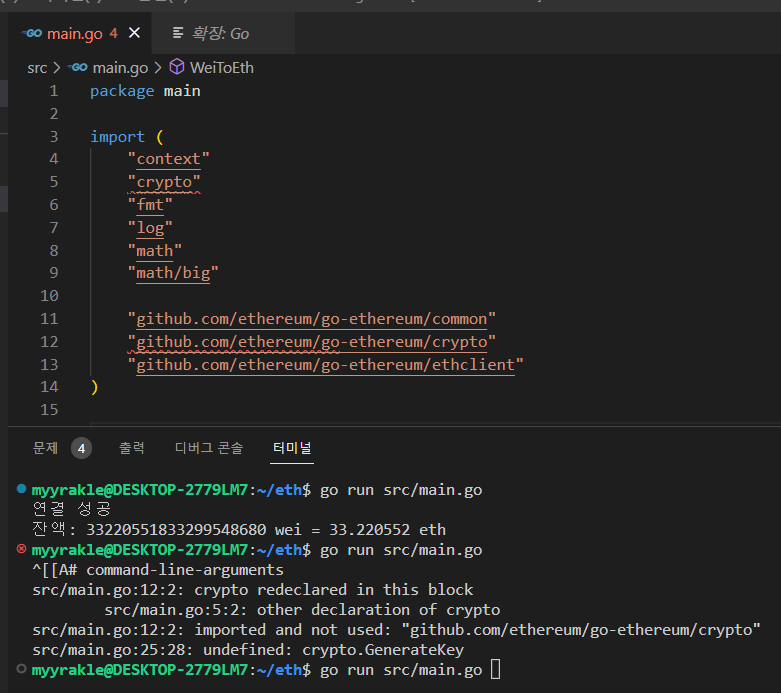
Task: Close the main.go editor tab
Action: click(x=134, y=33)
